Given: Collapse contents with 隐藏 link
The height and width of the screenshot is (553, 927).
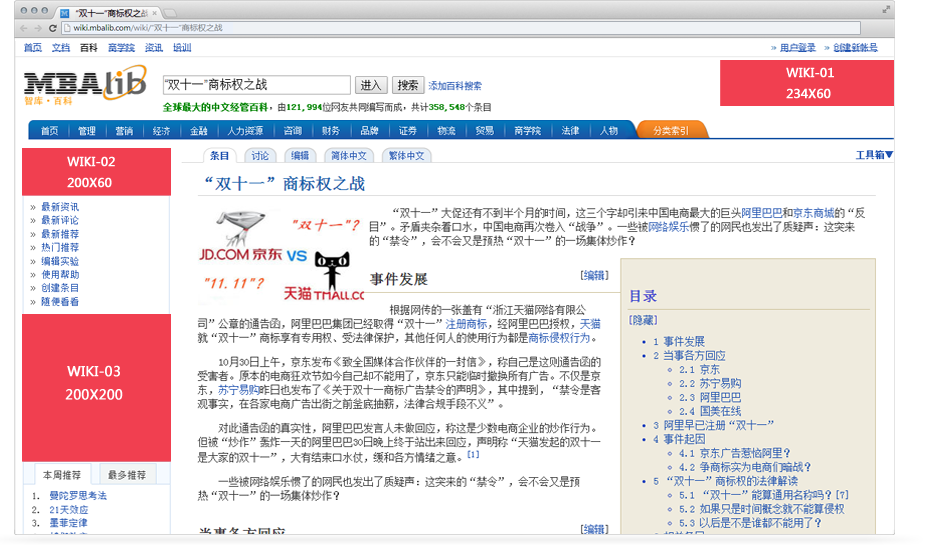Looking at the screenshot, I should pyautogui.click(x=643, y=320).
